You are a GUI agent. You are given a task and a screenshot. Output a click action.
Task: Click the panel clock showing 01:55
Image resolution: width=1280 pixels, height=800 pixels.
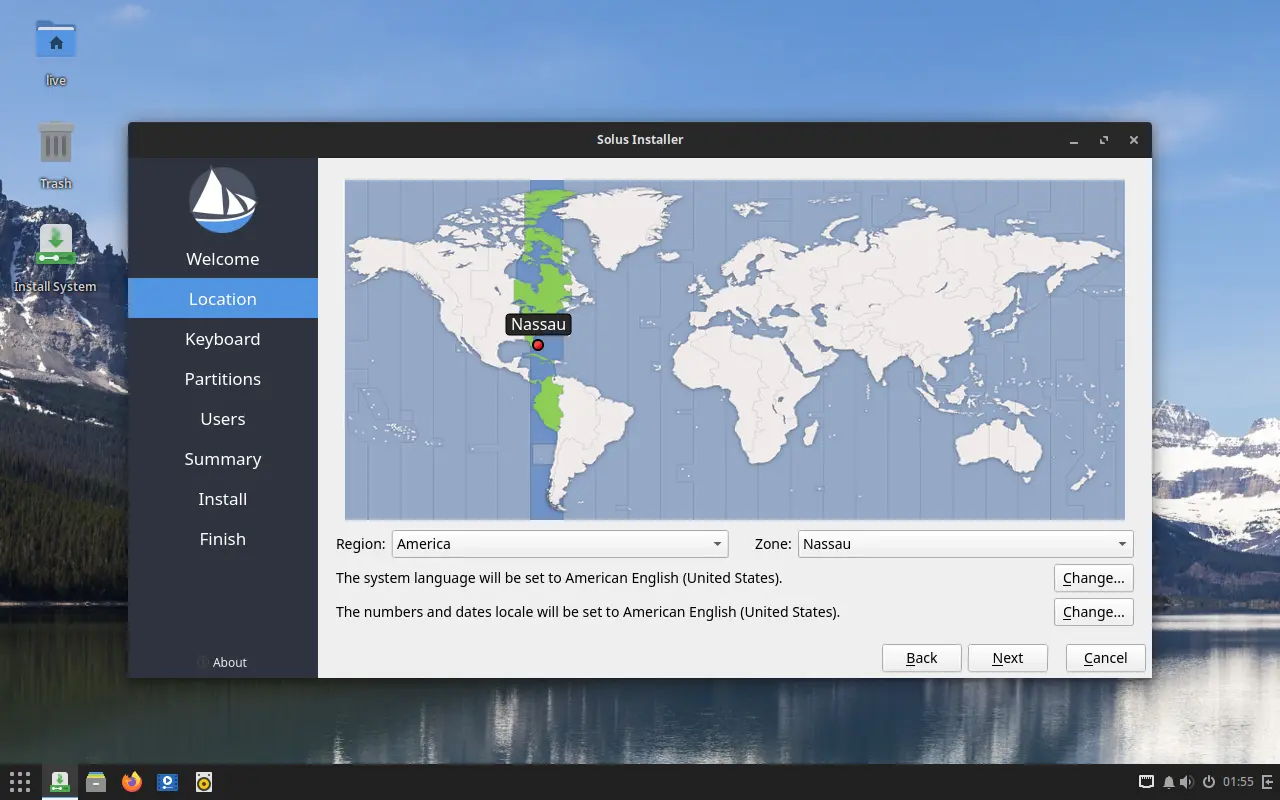pos(1238,782)
